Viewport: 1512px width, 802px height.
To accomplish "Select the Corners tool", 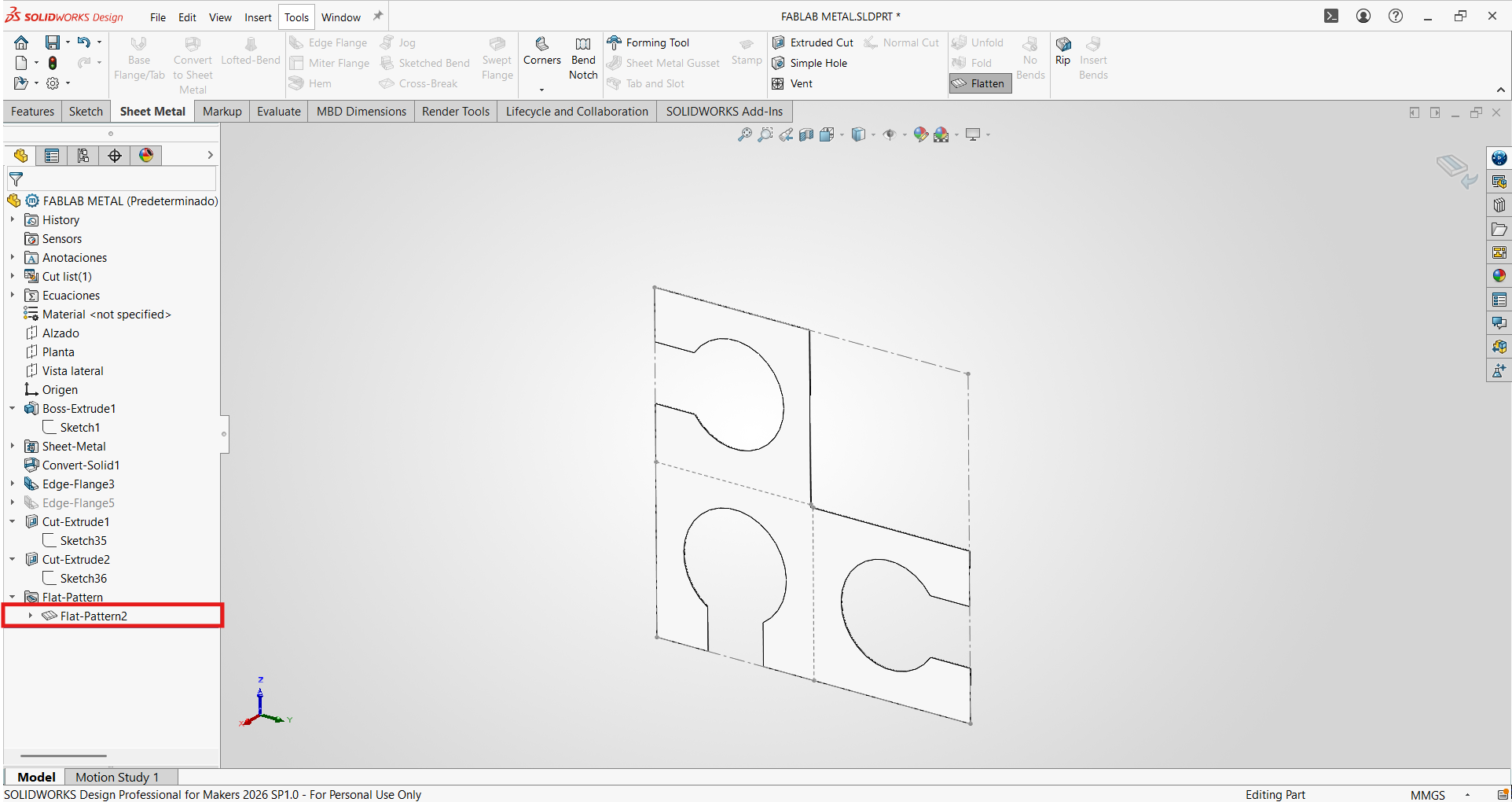I will pos(542,52).
